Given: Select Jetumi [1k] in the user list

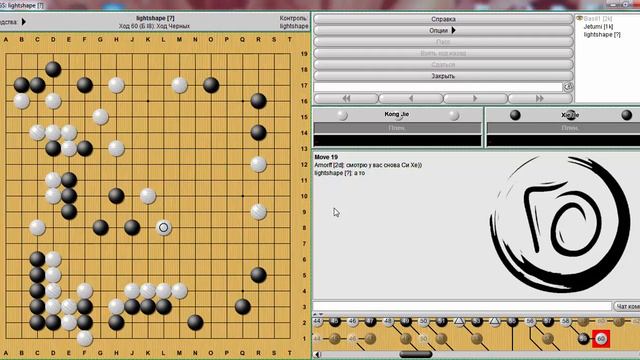Looking at the screenshot, I should click(598, 27).
